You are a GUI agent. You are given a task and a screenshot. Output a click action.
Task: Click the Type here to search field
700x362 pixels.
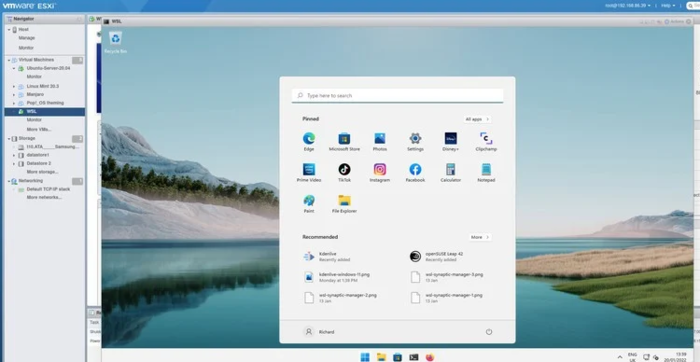(397, 96)
